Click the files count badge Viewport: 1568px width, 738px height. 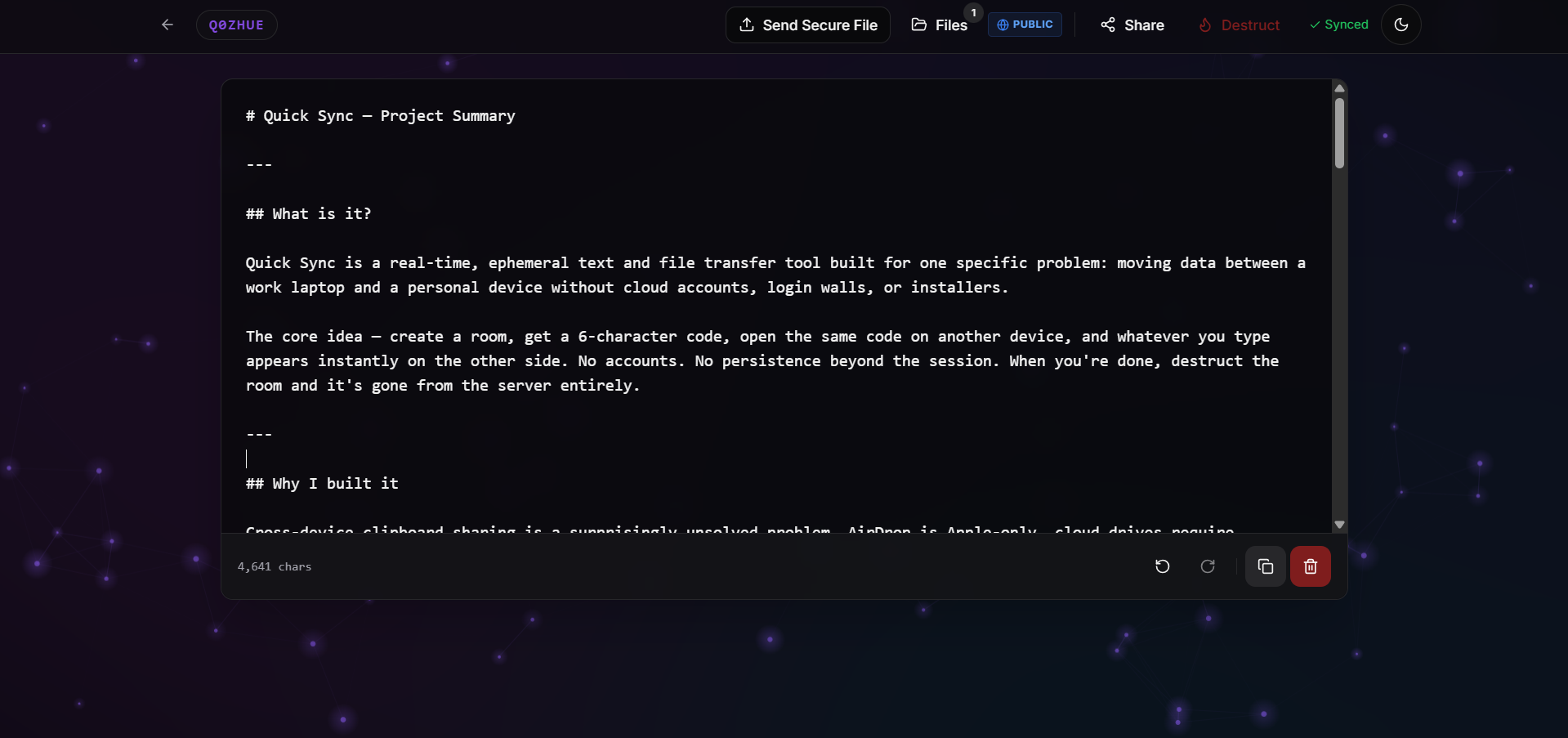(973, 12)
